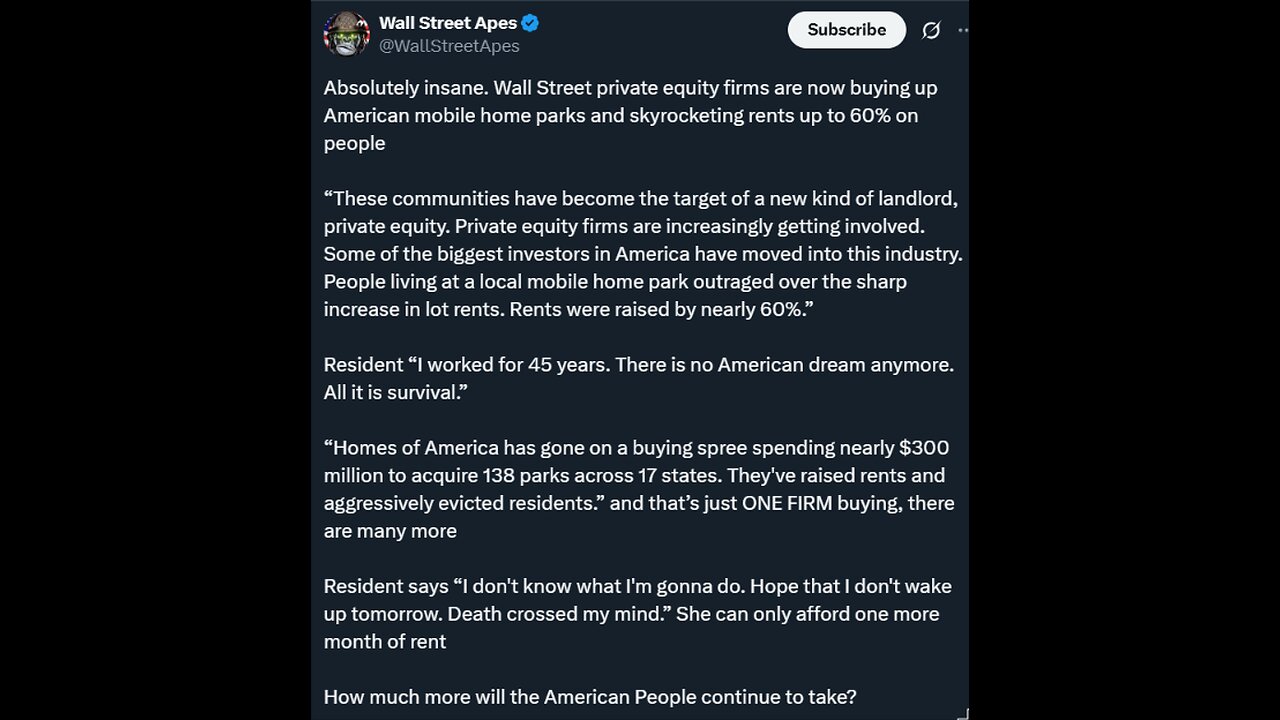This screenshot has height=720, width=1280.
Task: Click the 'Absolutely insane' opening paragraph
Action: 630,115
